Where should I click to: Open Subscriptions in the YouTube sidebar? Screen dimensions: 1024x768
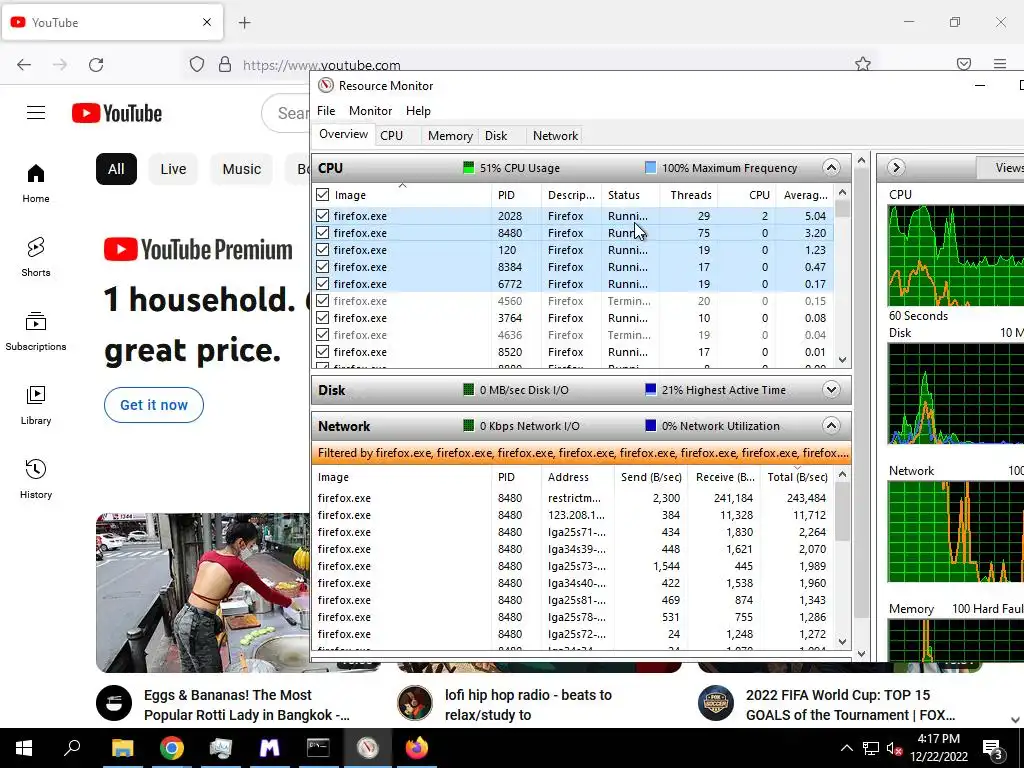36,332
